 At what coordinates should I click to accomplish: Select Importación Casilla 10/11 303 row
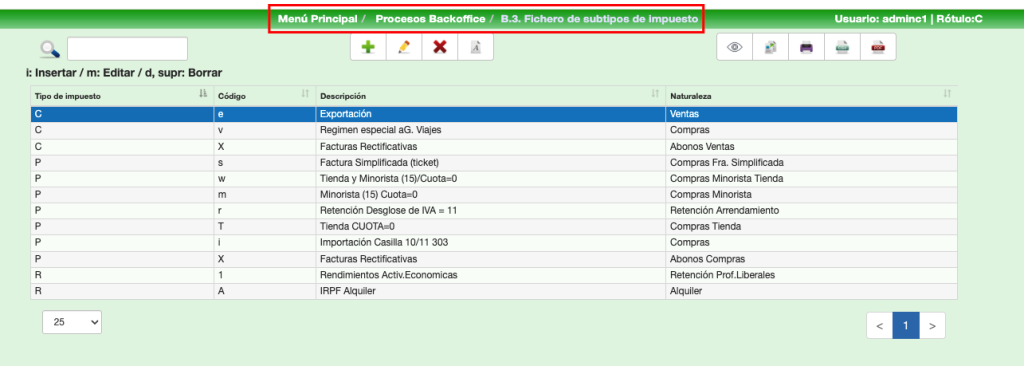(x=494, y=243)
